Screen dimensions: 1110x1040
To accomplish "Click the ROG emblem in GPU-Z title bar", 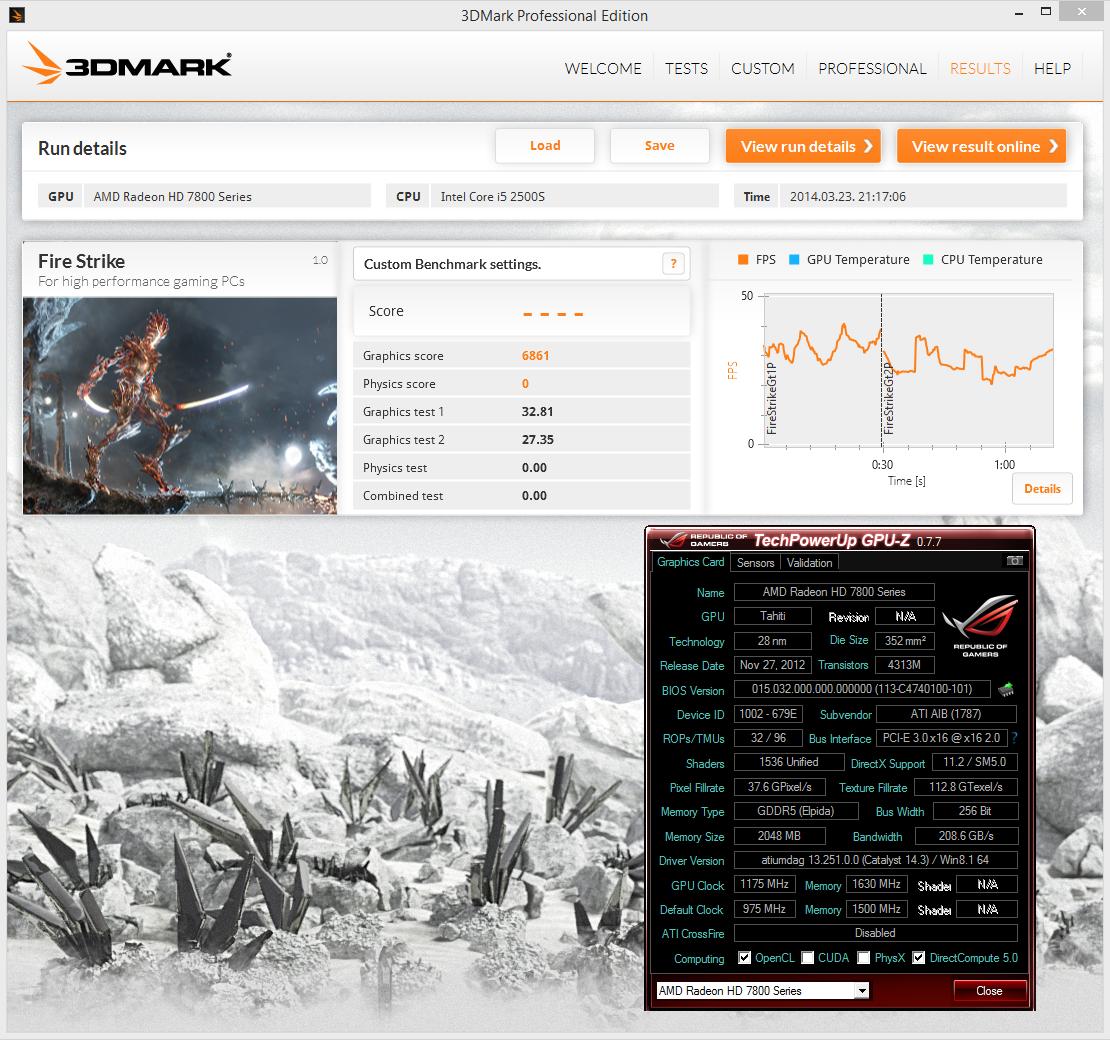I will tap(673, 540).
